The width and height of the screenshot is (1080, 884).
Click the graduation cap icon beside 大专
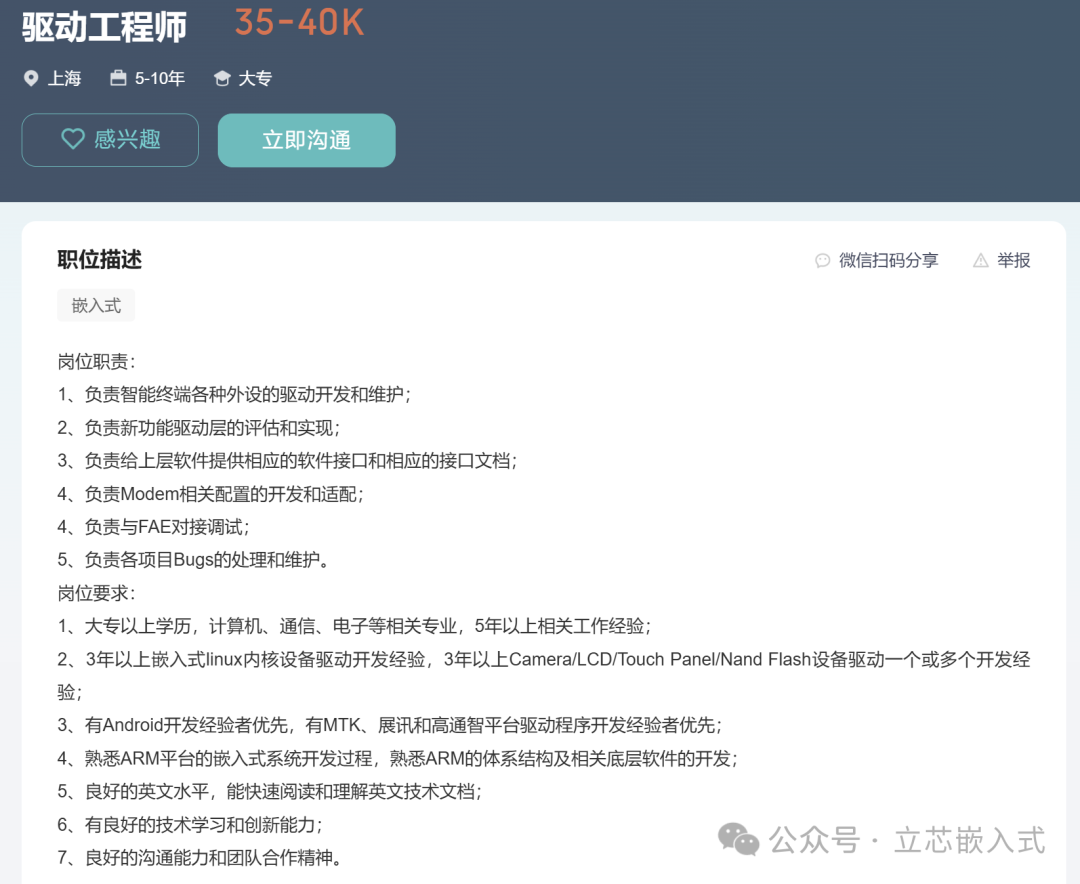coord(222,79)
